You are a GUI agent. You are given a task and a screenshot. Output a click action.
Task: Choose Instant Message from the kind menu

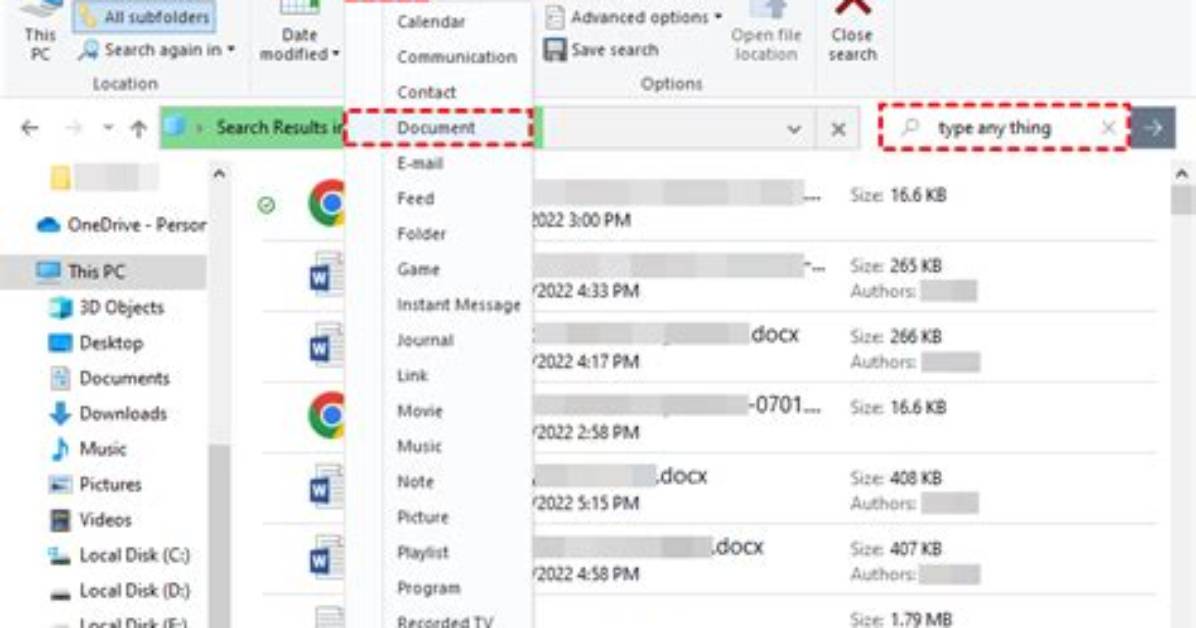[x=458, y=304]
